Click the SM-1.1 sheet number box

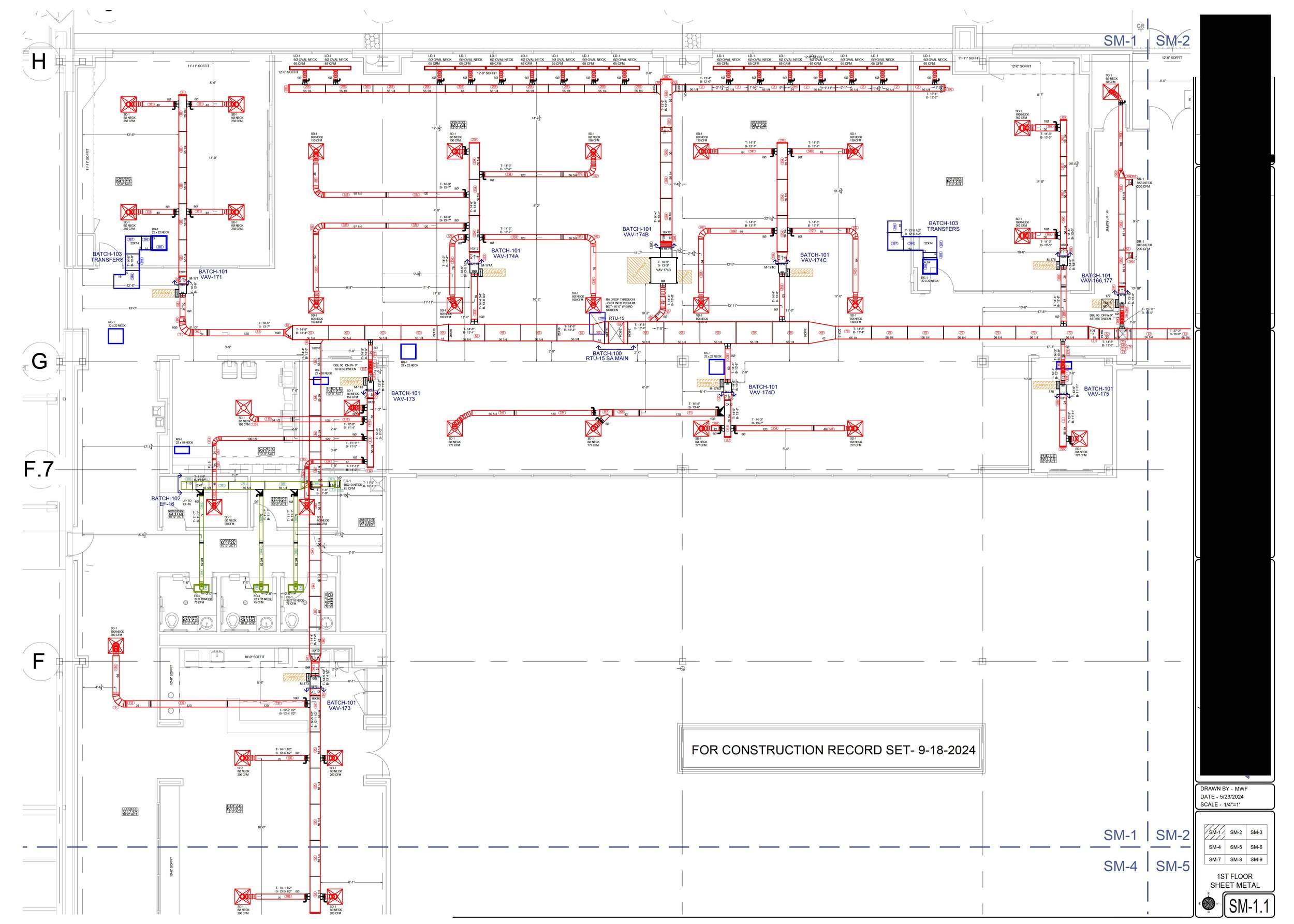(1249, 906)
